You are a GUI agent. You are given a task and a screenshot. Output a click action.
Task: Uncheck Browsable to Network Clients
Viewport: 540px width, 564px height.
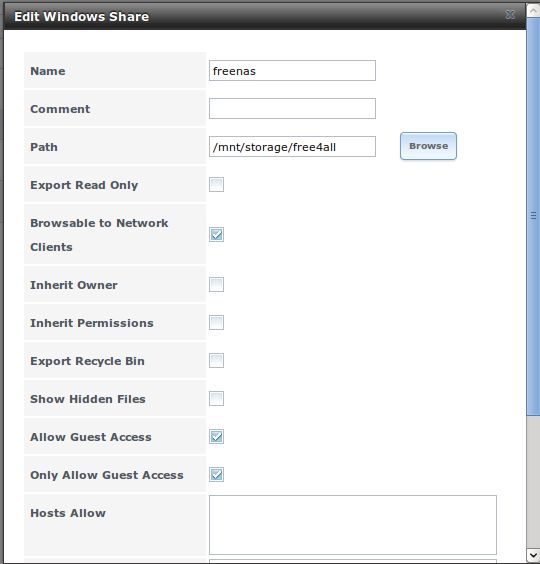(216, 235)
